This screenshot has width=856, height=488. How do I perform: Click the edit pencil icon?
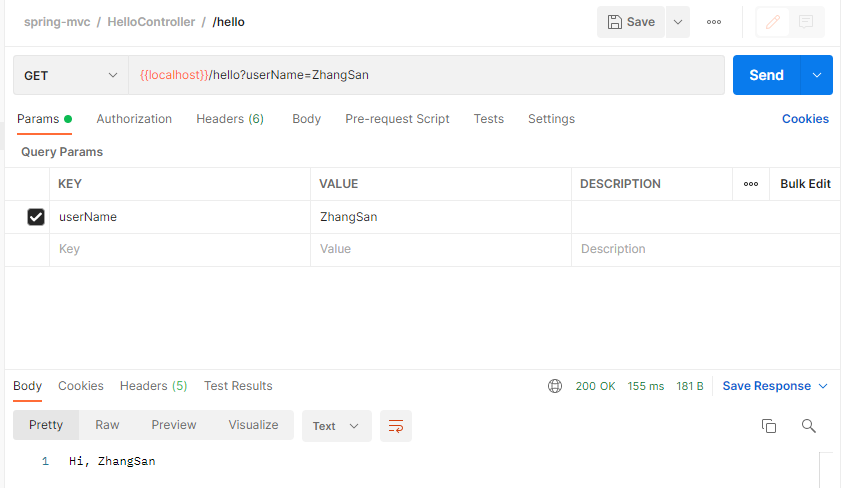point(772,22)
